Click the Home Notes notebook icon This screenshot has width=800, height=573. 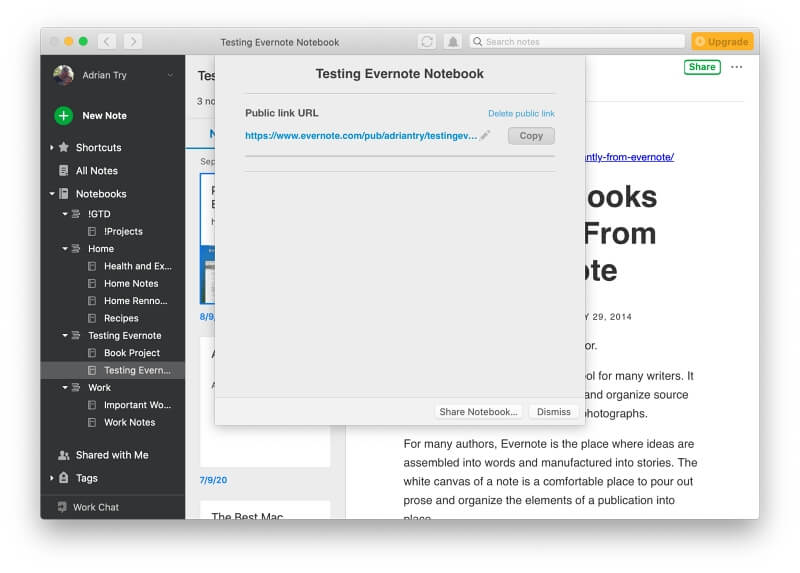[92, 284]
